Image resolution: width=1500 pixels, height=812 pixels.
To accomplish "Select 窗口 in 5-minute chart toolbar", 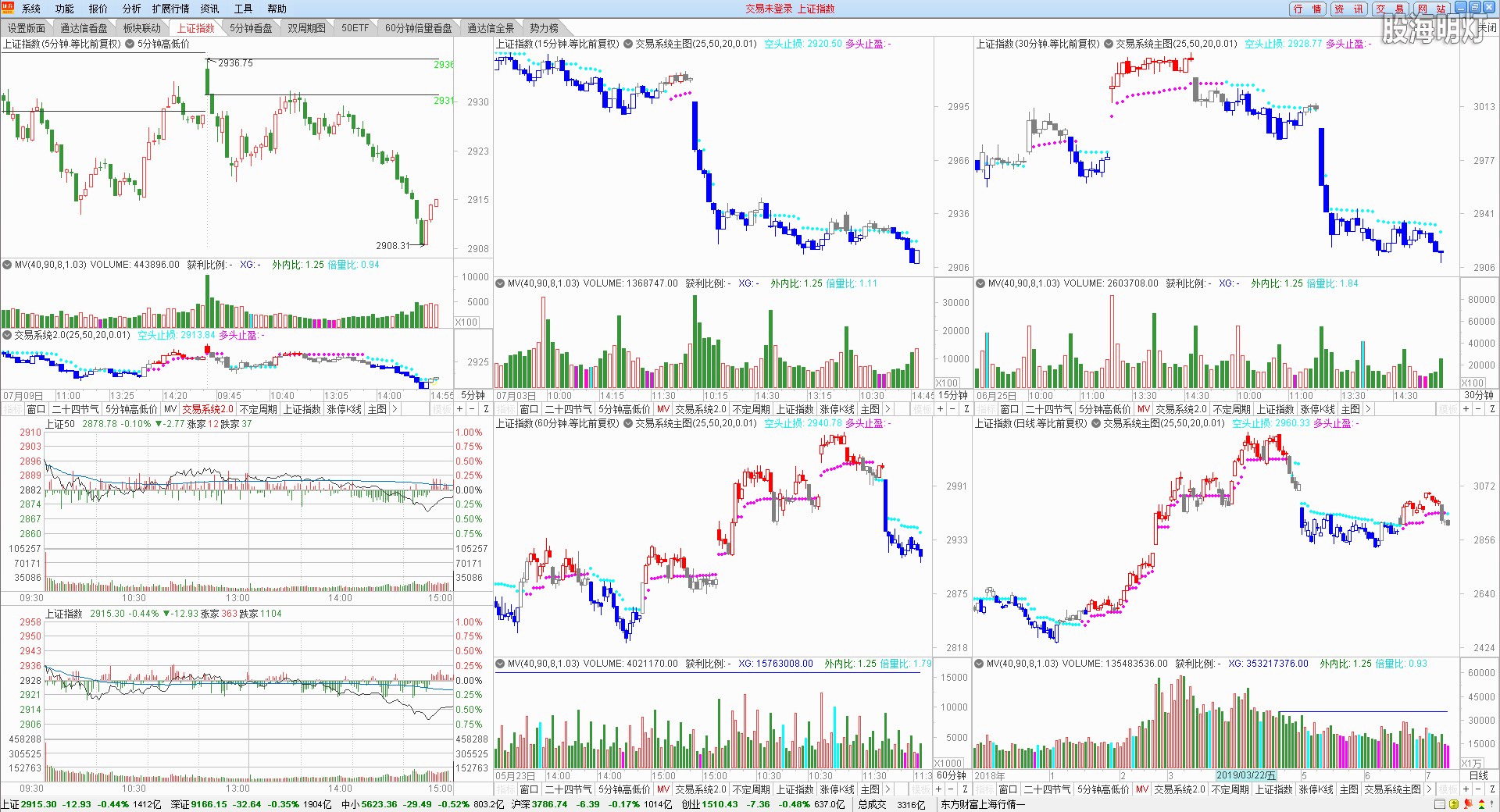I will tap(36, 409).
